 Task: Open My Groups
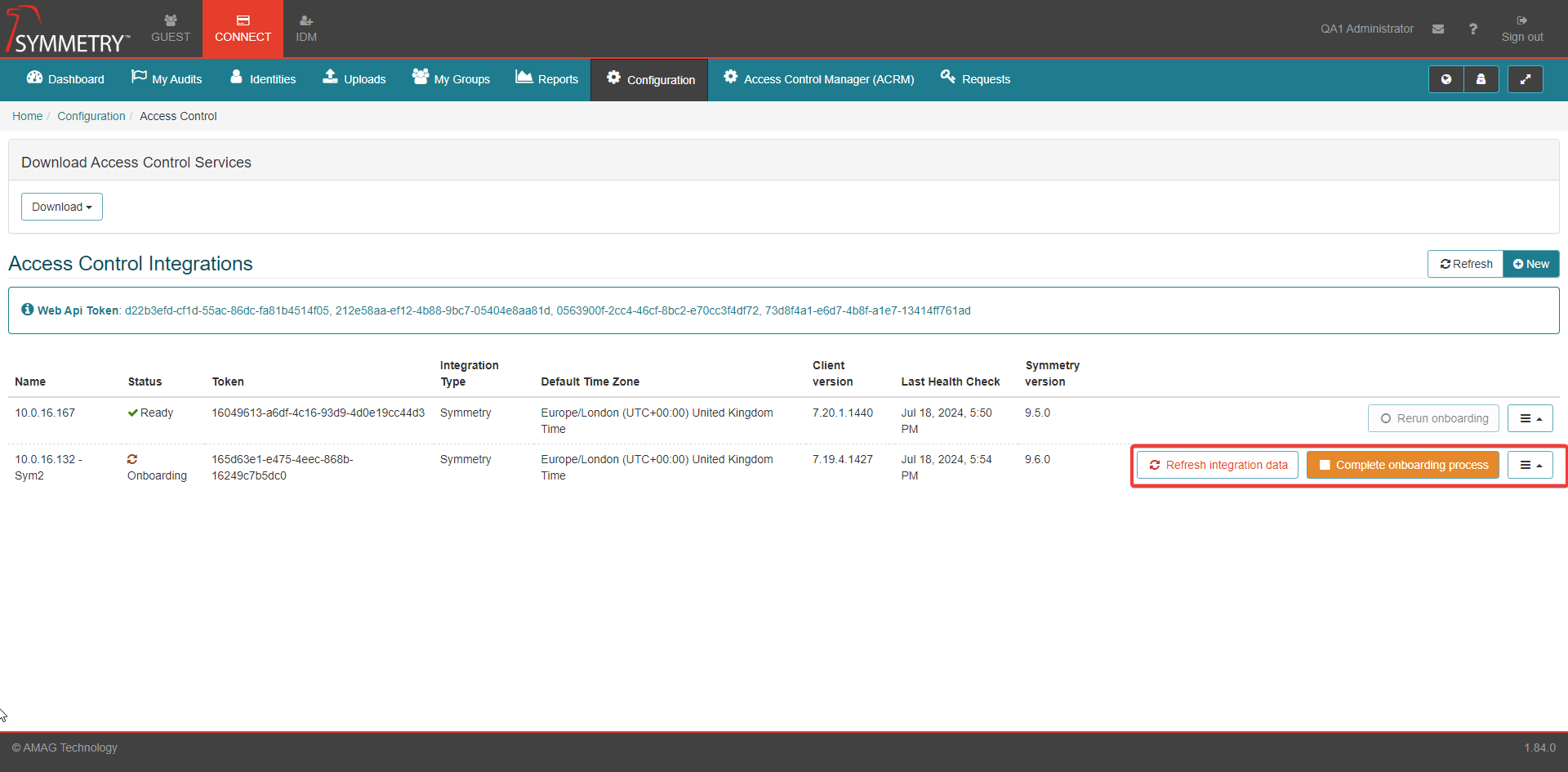451,78
